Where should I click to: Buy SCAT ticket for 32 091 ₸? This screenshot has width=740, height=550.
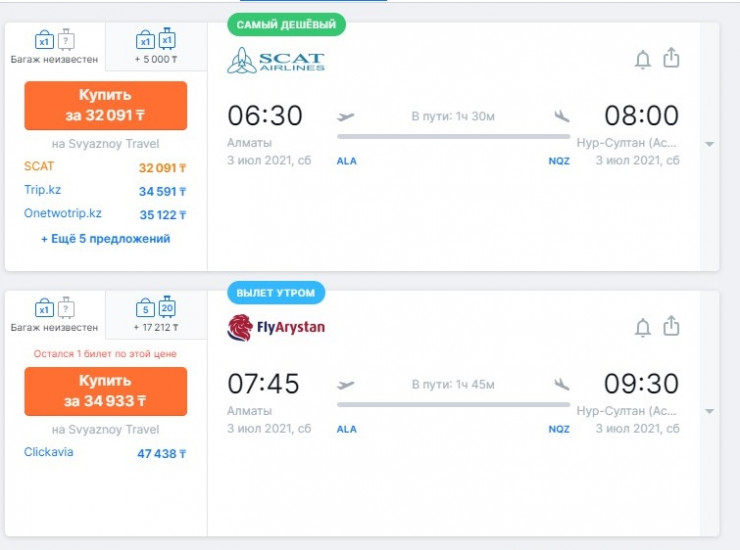[105, 105]
